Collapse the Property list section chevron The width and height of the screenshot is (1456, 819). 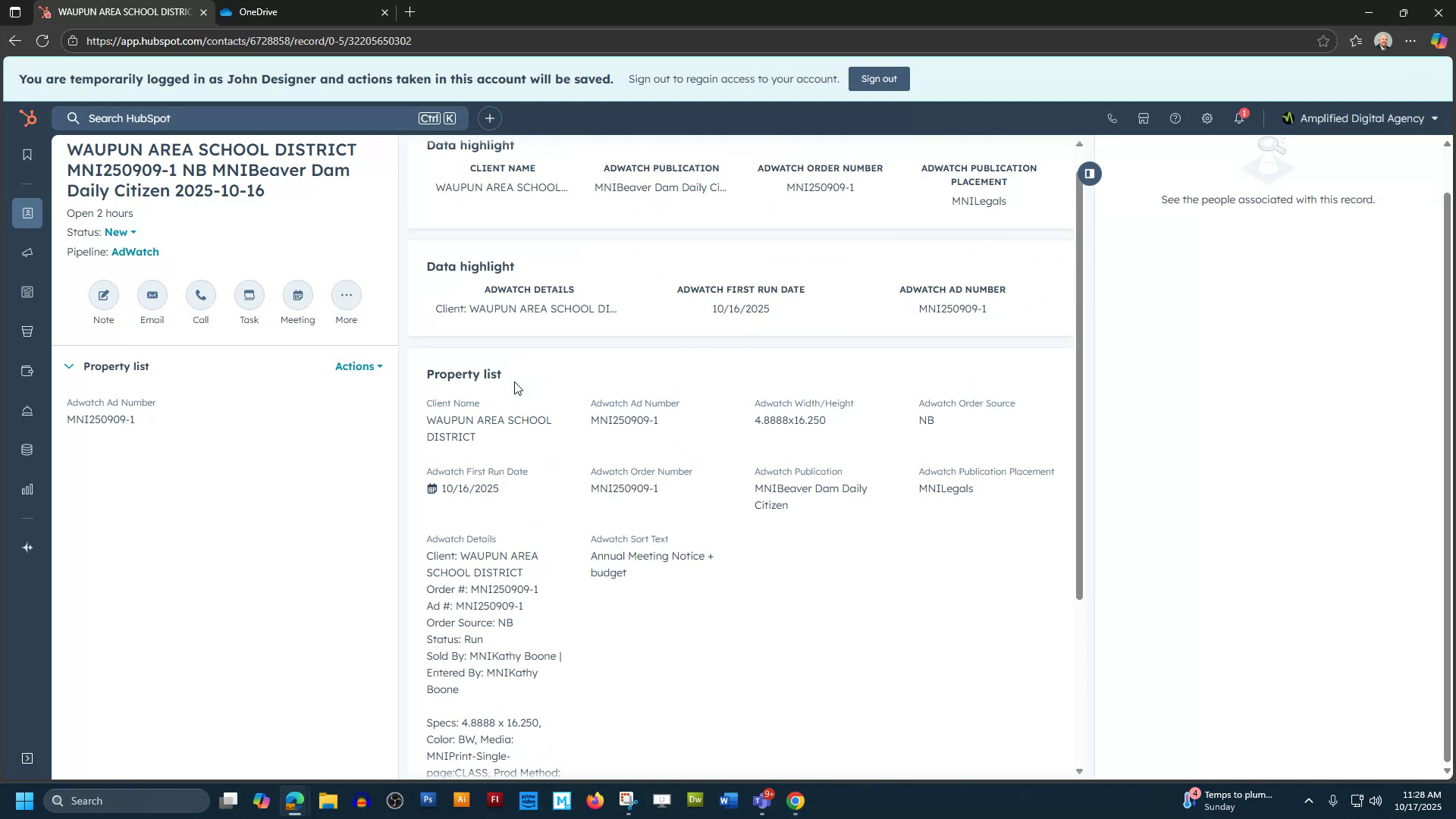pos(69,366)
